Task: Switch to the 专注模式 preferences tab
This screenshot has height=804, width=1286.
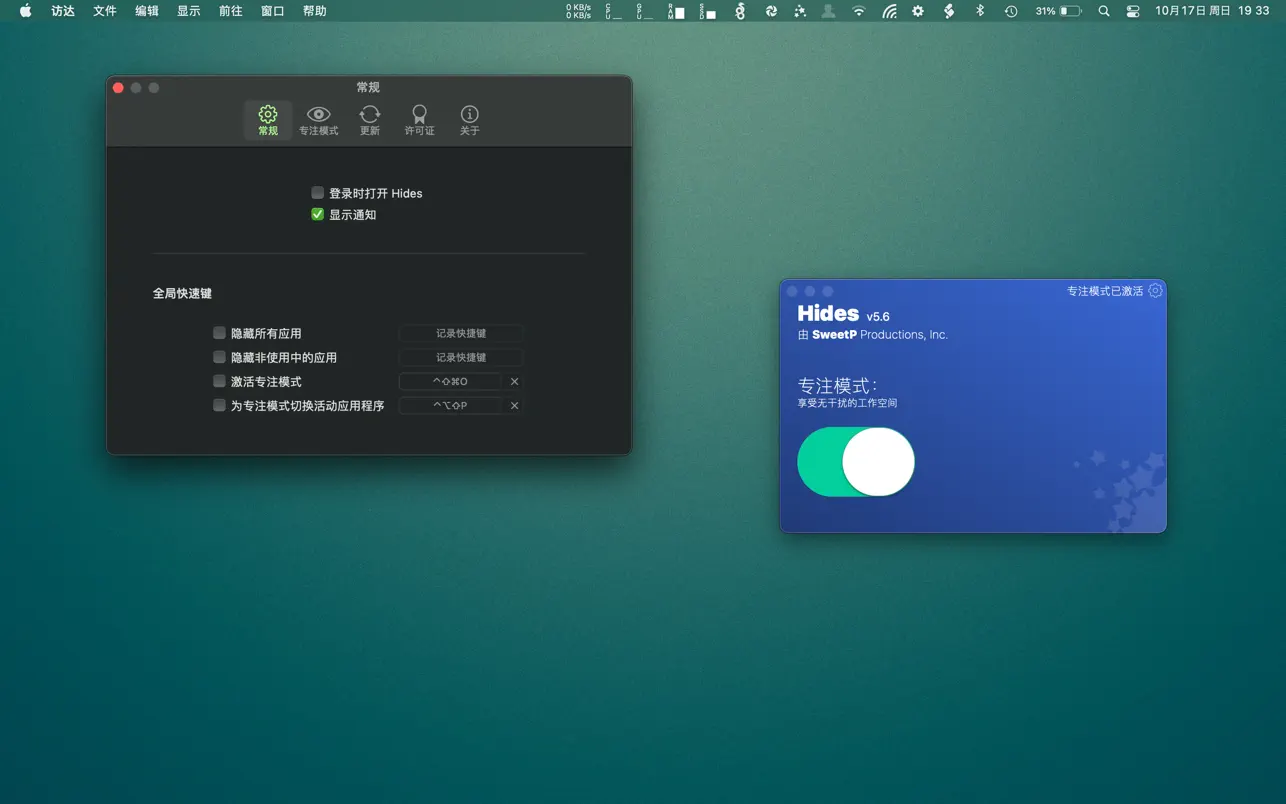Action: click(x=318, y=120)
